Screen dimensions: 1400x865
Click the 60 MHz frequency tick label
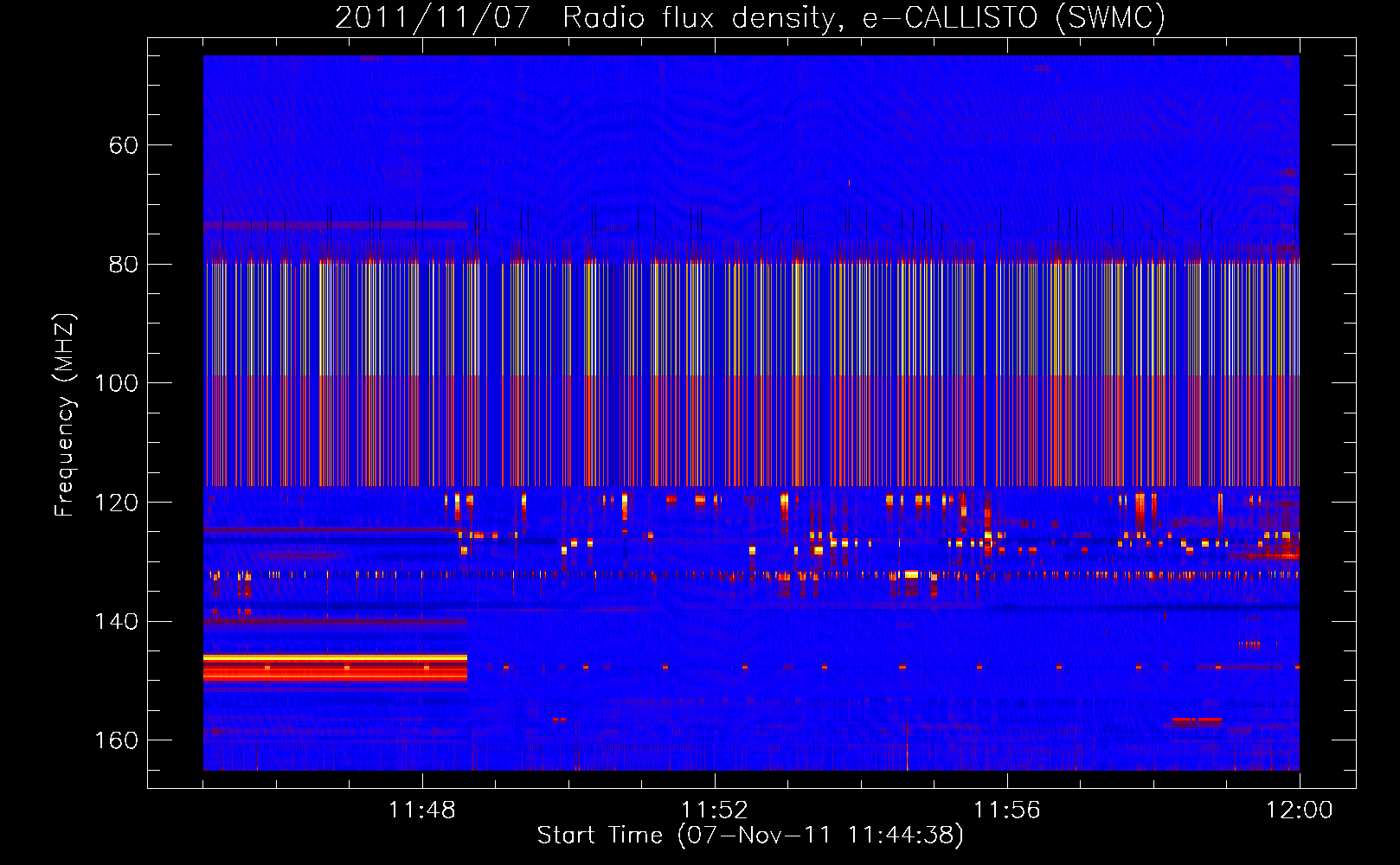124,145
